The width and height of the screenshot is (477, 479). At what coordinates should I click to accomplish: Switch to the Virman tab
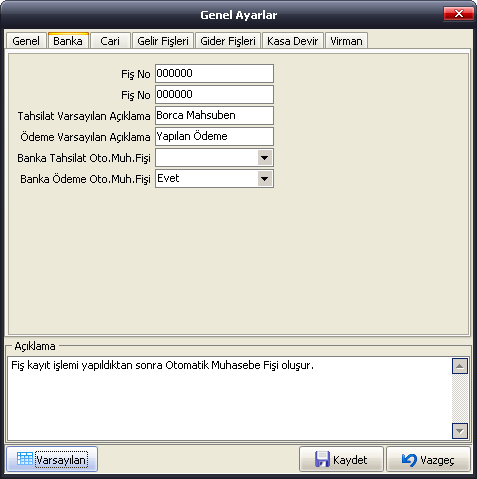tap(346, 41)
